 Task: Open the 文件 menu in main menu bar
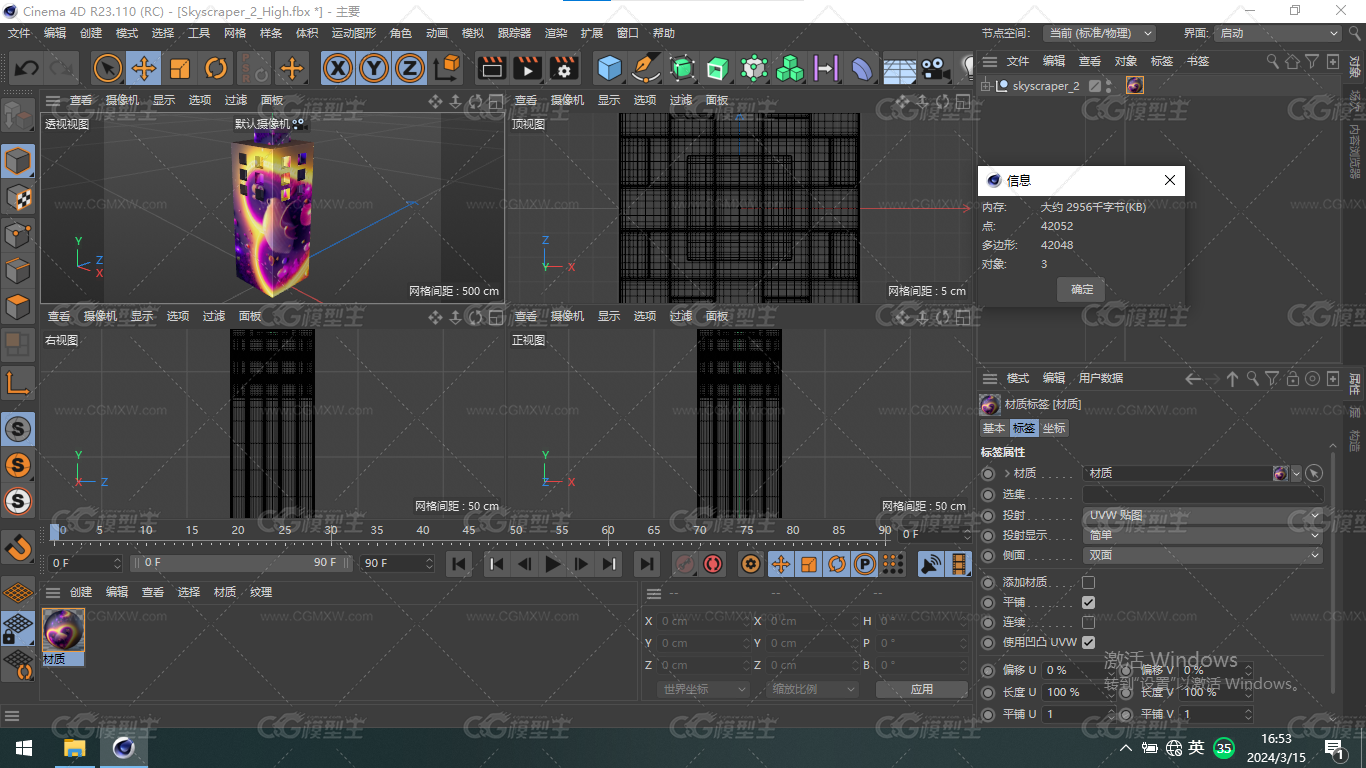pyautogui.click(x=19, y=33)
